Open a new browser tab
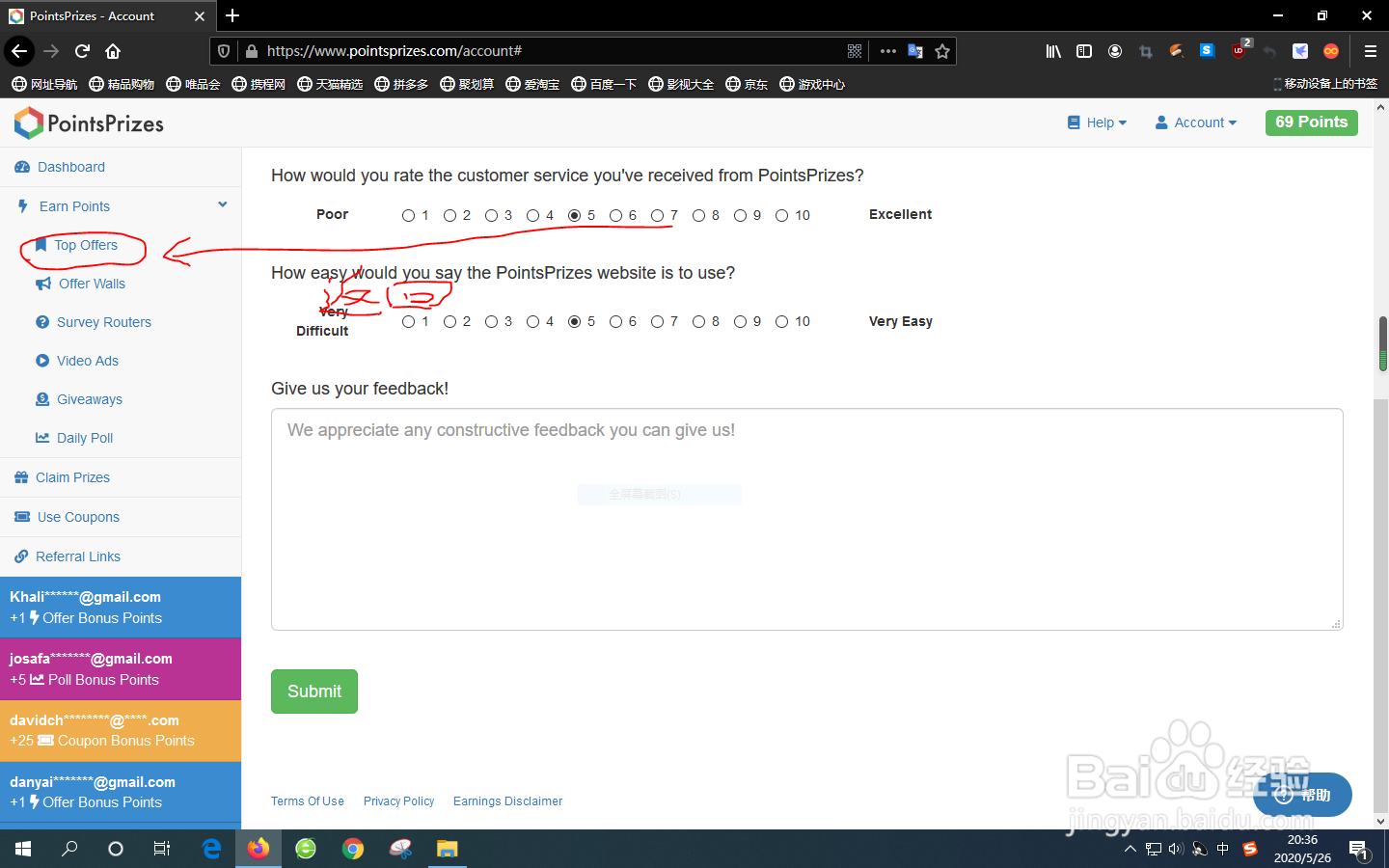 [x=232, y=15]
